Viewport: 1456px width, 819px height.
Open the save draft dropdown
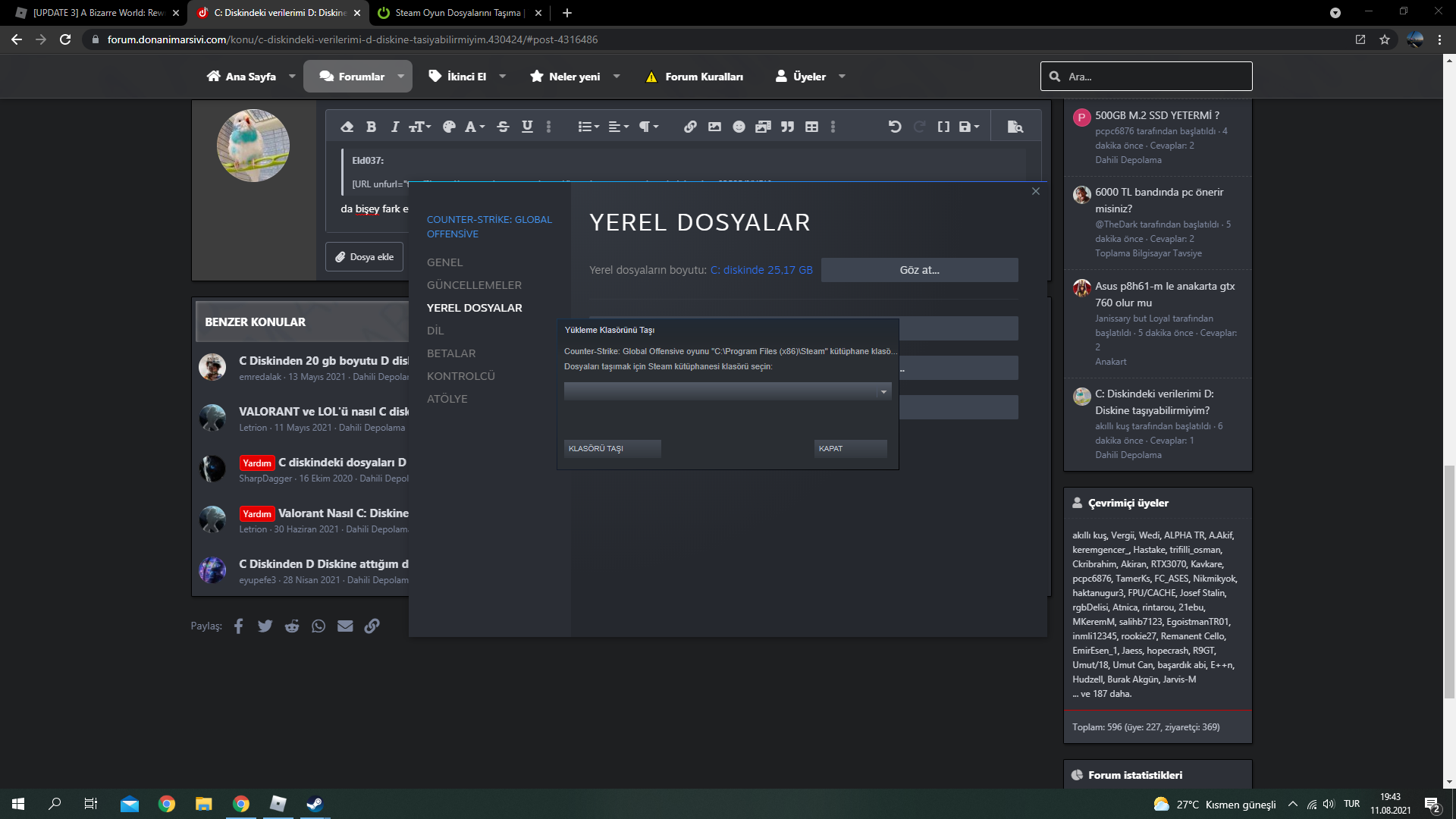pyautogui.click(x=969, y=127)
